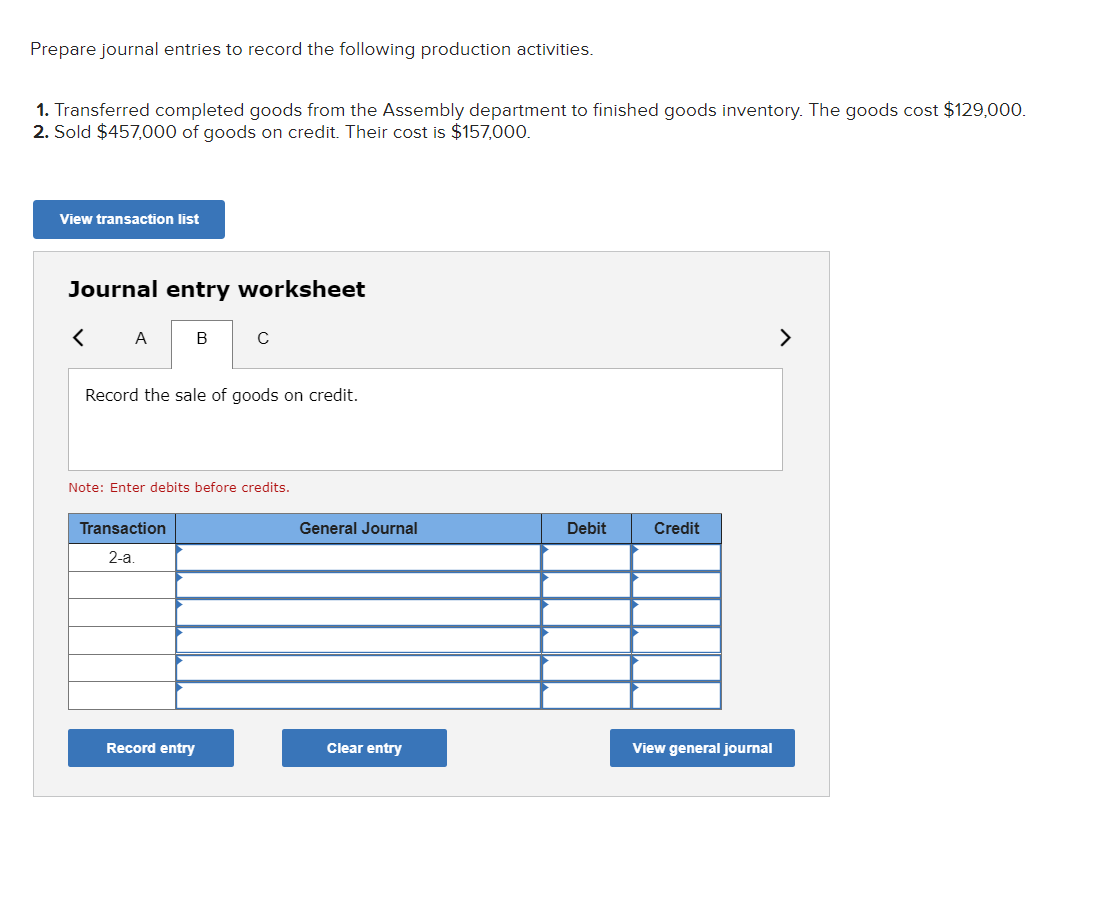Click the last row Credit field
This screenshot has width=1102, height=898.
pos(676,696)
